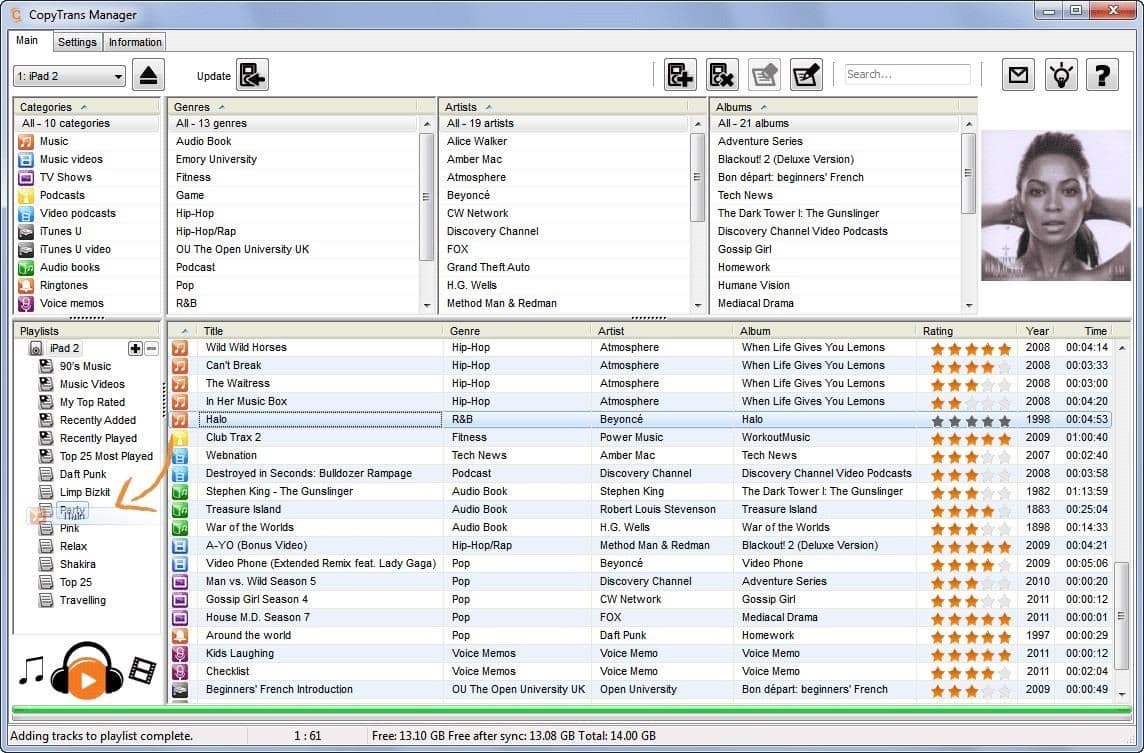Open the Information tab
This screenshot has height=753, width=1144.
pos(135,42)
